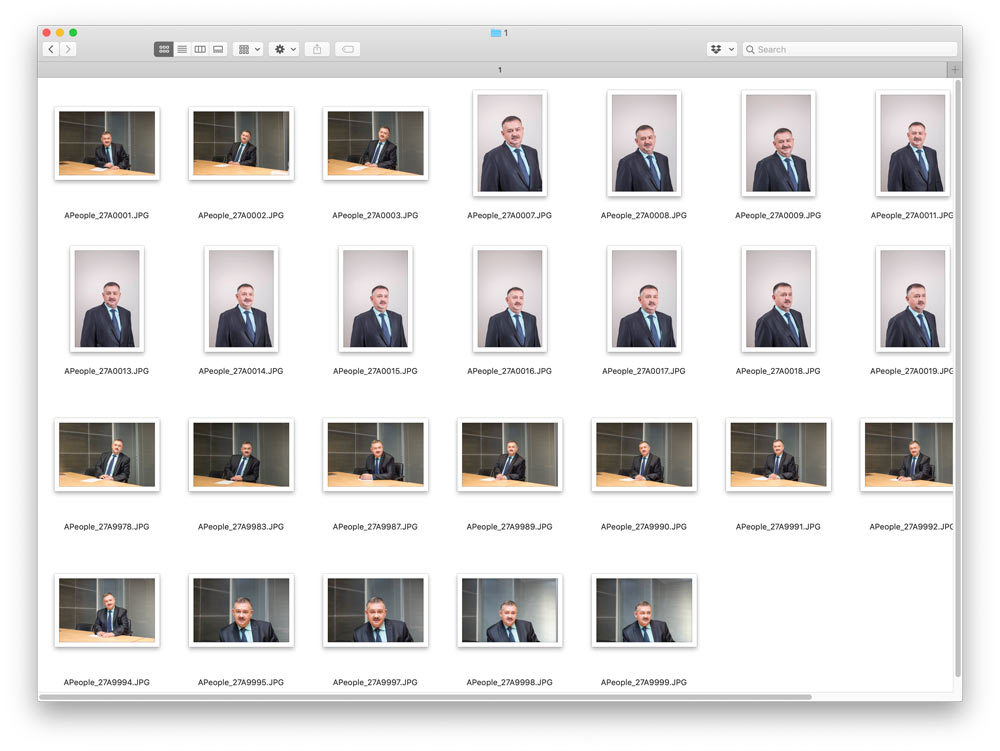Select thumbnail APeople_27A0001.JPG
The image size is (1000, 751).
106,144
